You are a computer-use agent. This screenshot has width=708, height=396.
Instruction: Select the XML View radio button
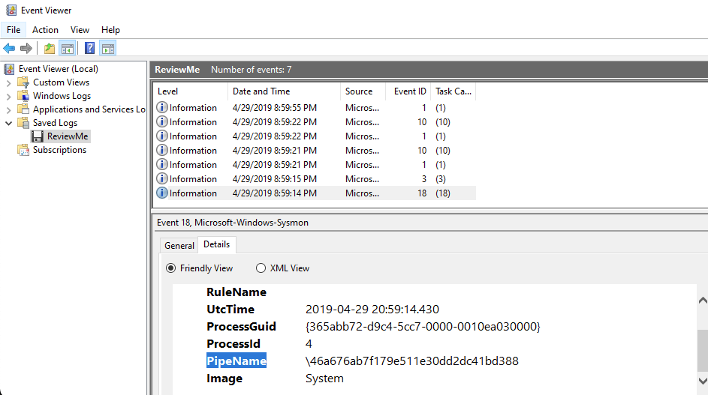261,268
